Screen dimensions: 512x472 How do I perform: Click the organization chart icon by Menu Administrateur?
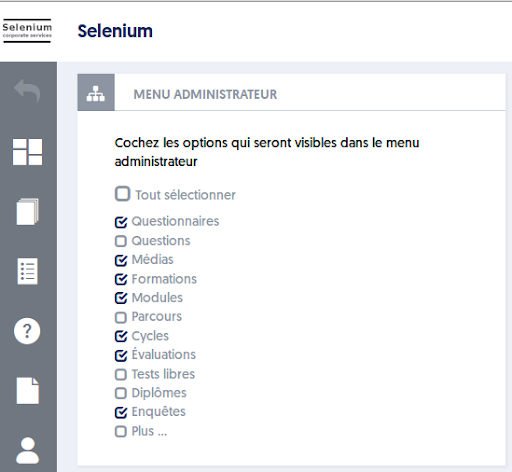[x=96, y=93]
